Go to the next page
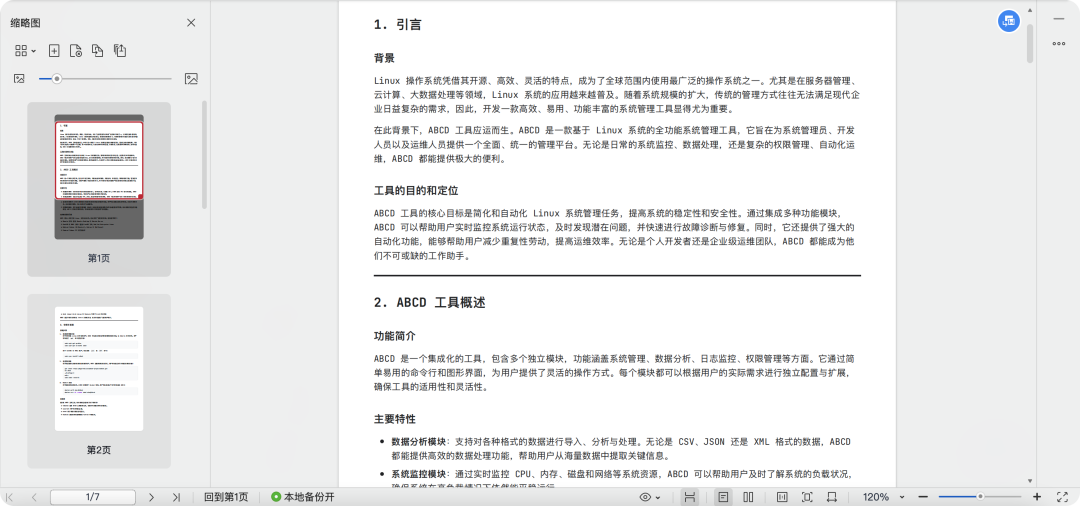1080x506 pixels. pos(152,497)
